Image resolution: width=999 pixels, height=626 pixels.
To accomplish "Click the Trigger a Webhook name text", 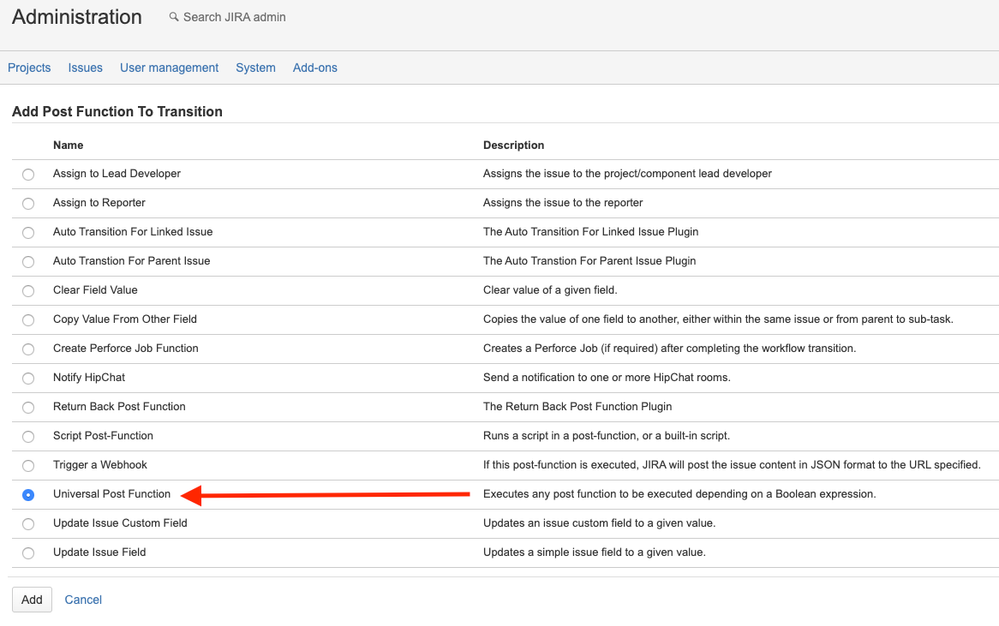I will pos(100,465).
